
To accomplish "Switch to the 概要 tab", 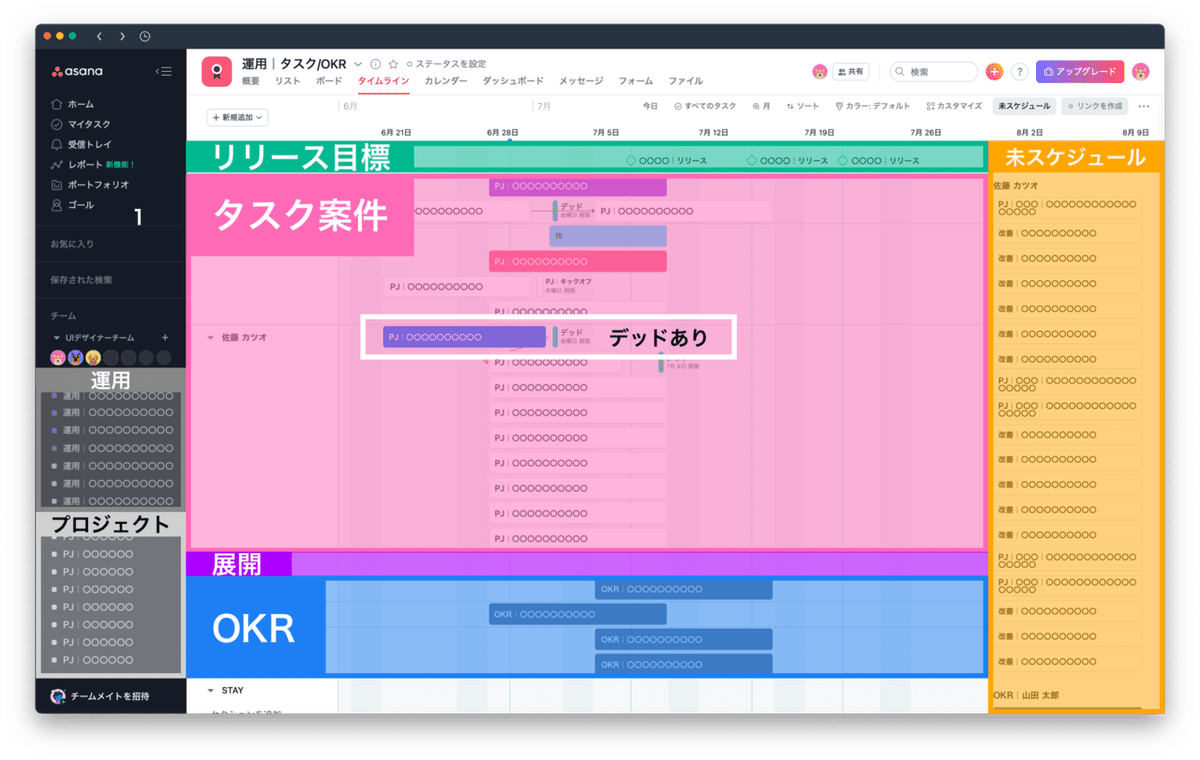I will [251, 81].
